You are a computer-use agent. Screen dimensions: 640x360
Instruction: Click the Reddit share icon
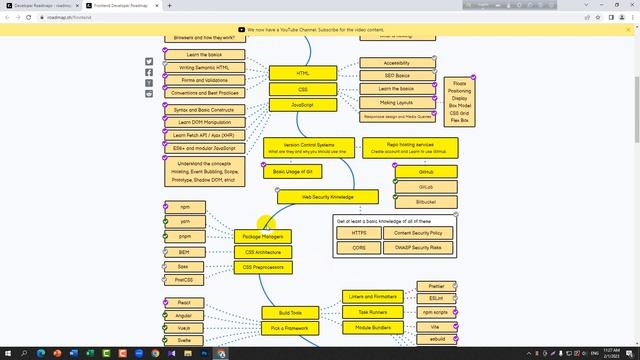click(x=149, y=93)
